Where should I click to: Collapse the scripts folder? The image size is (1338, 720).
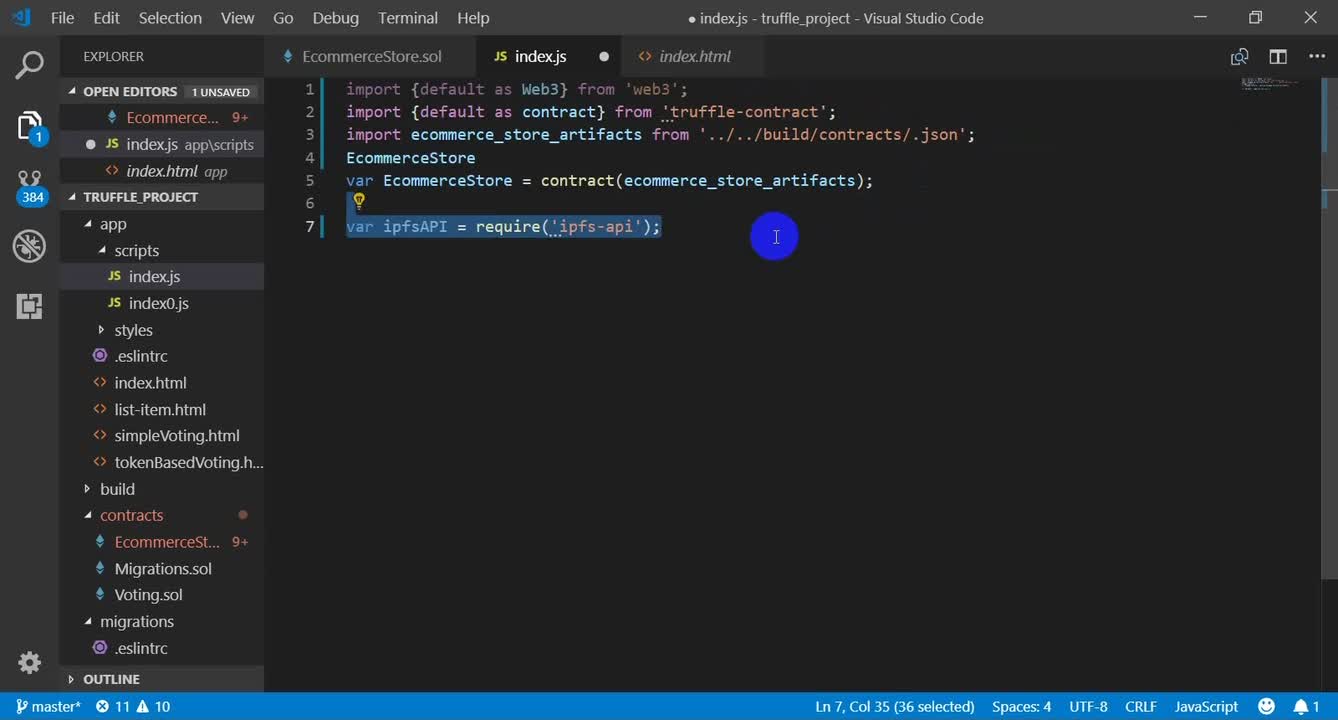(x=160, y=251)
